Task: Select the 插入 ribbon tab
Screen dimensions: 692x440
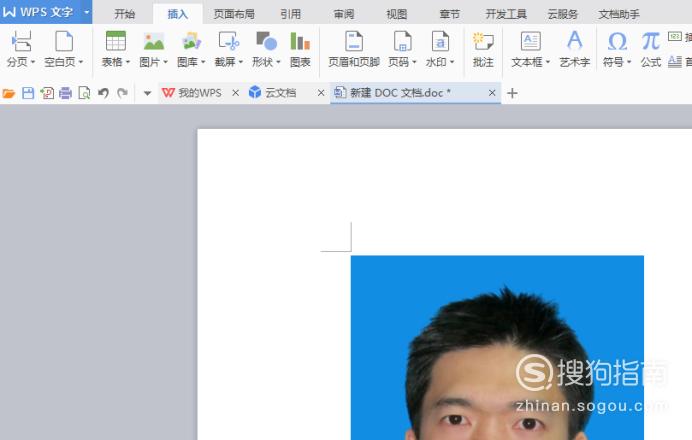Action: click(x=178, y=14)
